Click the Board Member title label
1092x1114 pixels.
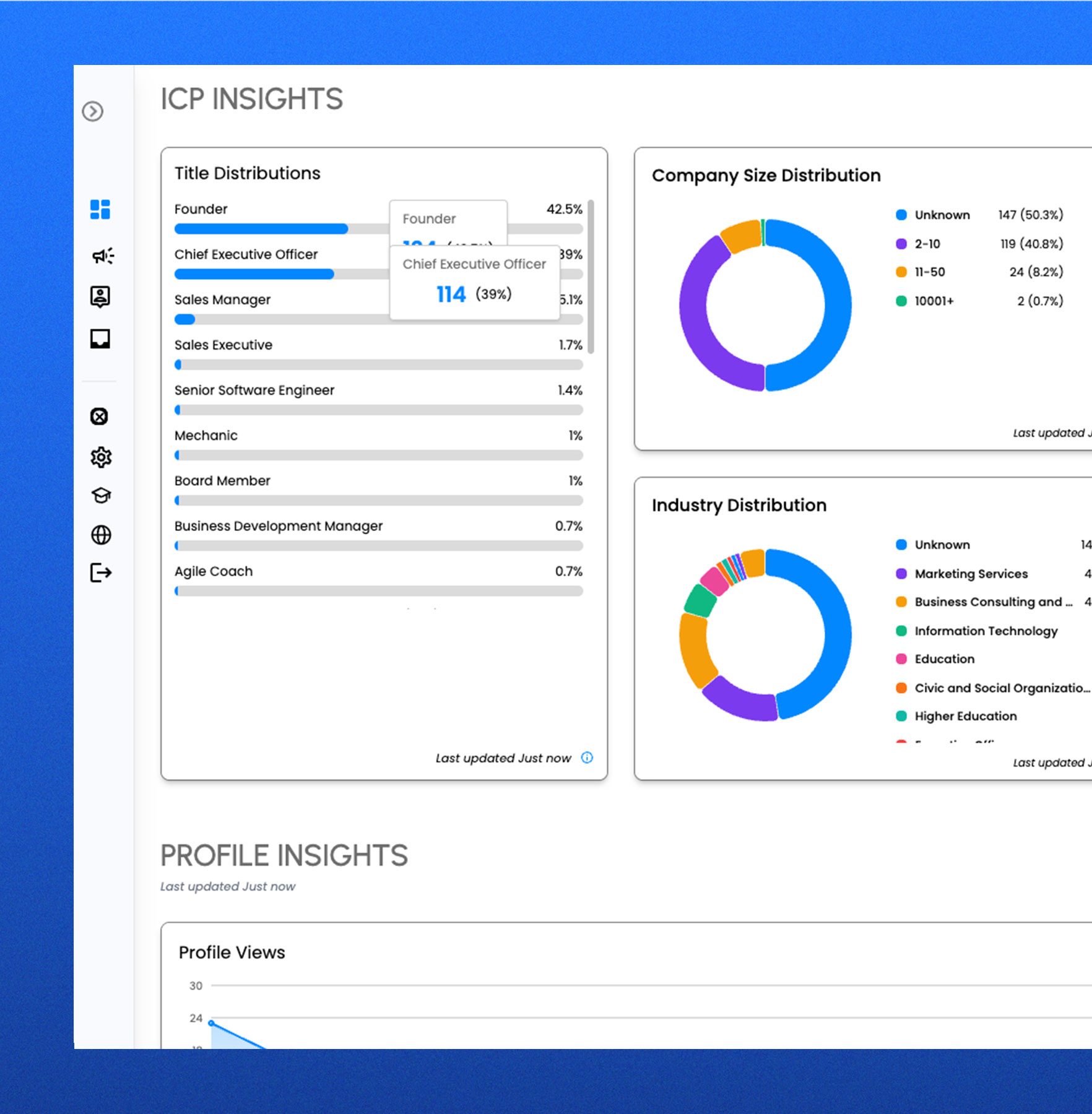coord(222,480)
